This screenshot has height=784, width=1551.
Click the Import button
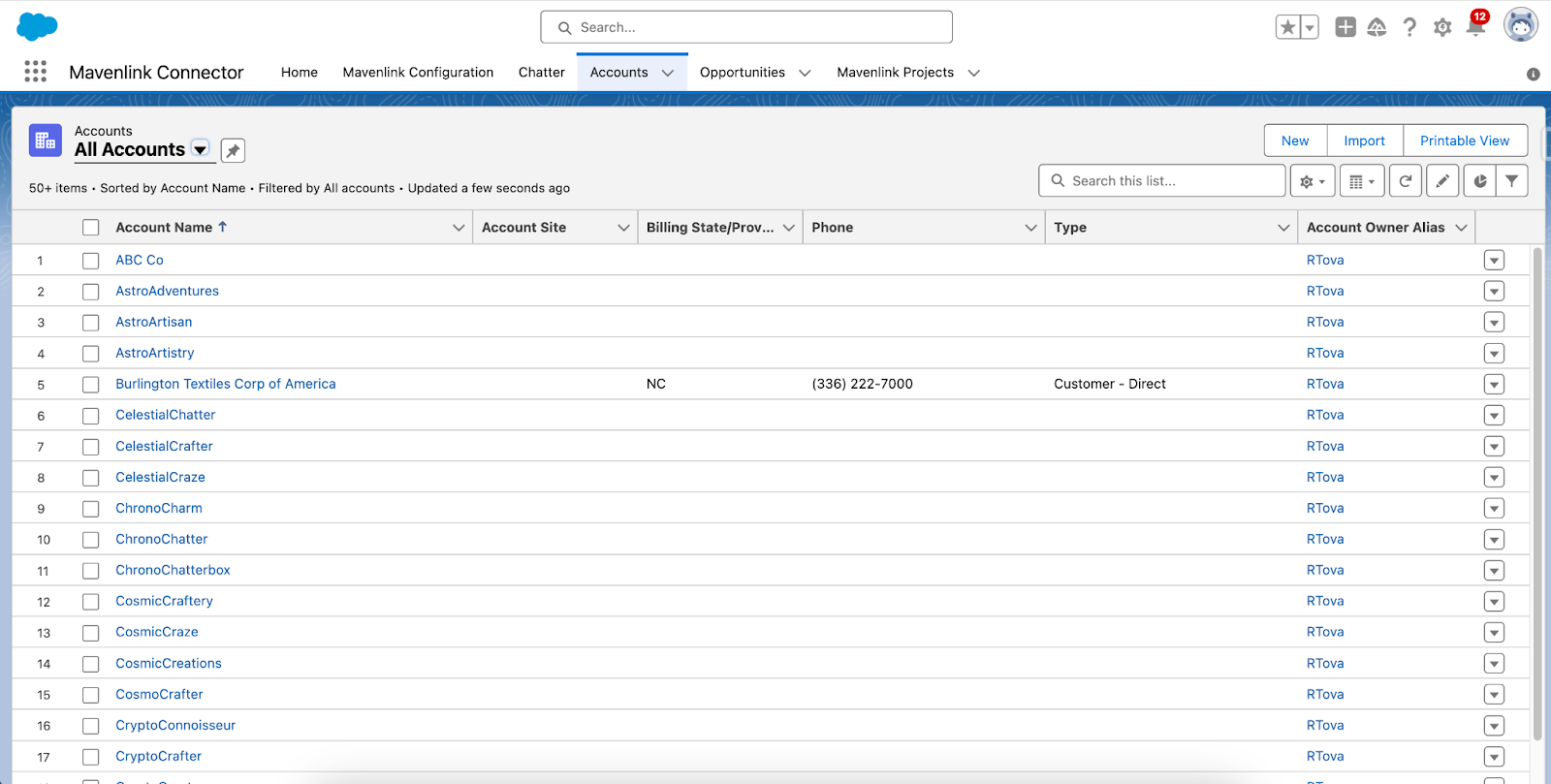pos(1365,141)
